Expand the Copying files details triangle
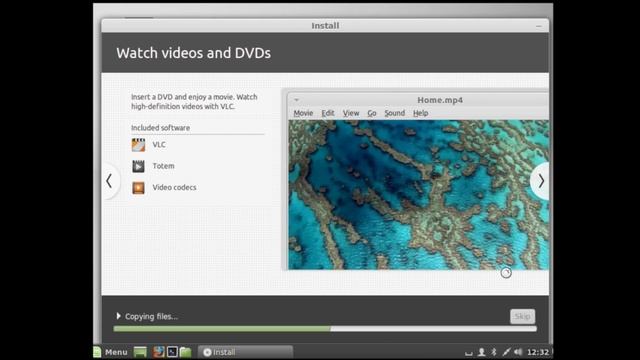The width and height of the screenshot is (640, 360). pyautogui.click(x=118, y=316)
